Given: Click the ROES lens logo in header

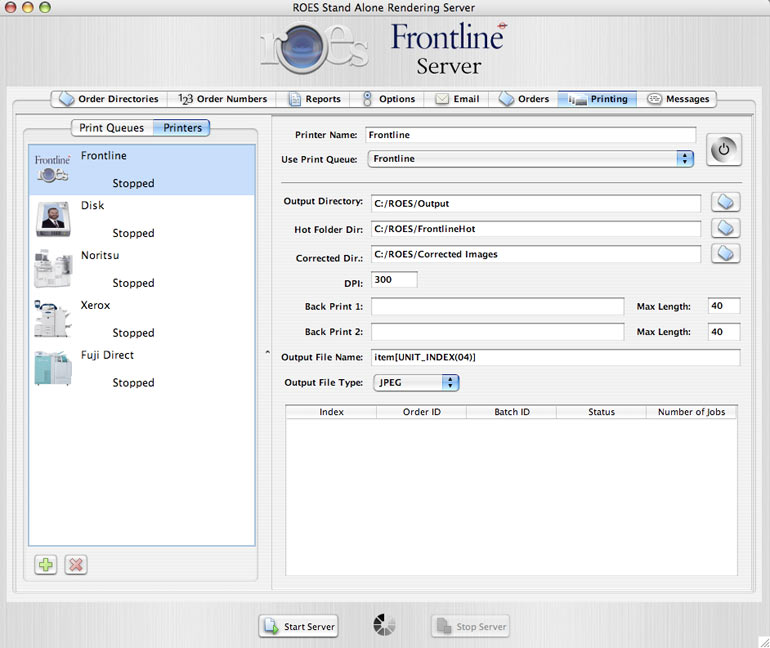Looking at the screenshot, I should coord(301,48).
